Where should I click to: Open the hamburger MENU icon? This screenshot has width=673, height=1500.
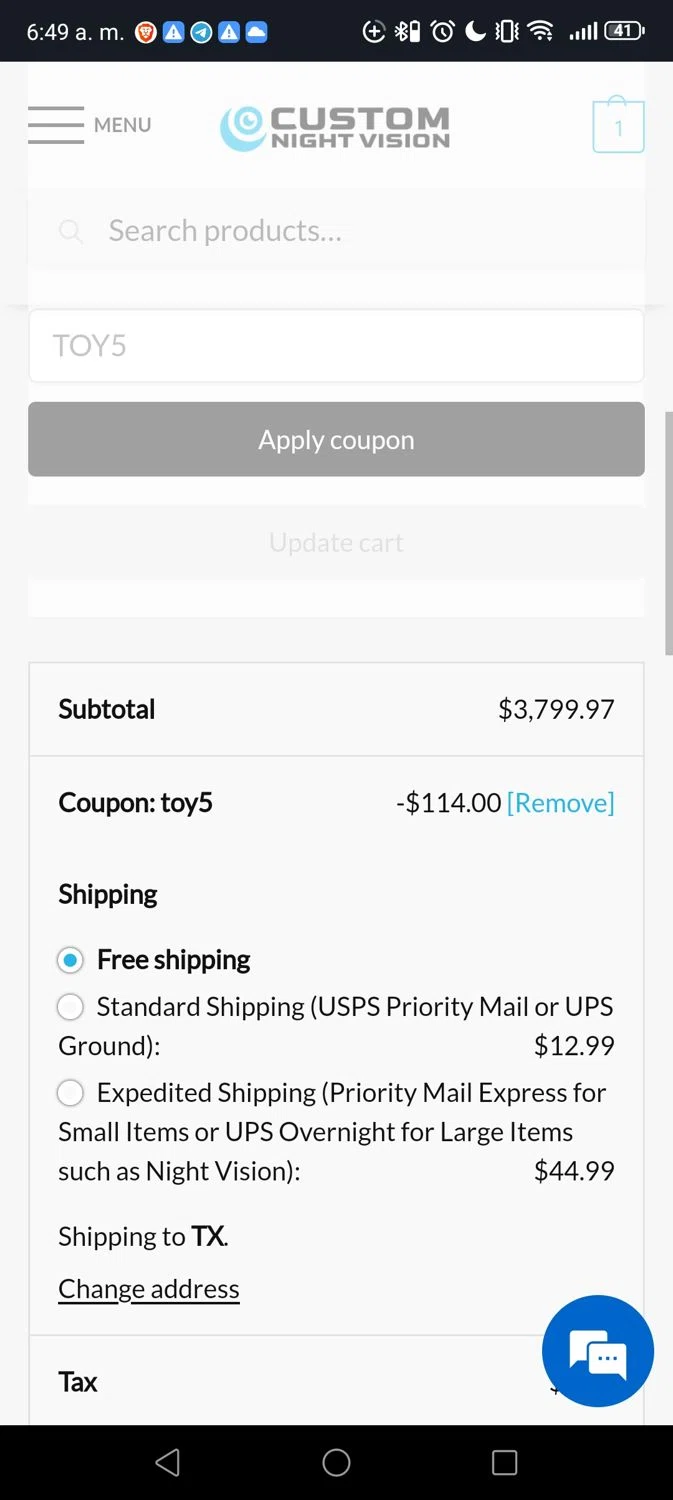pyautogui.click(x=56, y=125)
